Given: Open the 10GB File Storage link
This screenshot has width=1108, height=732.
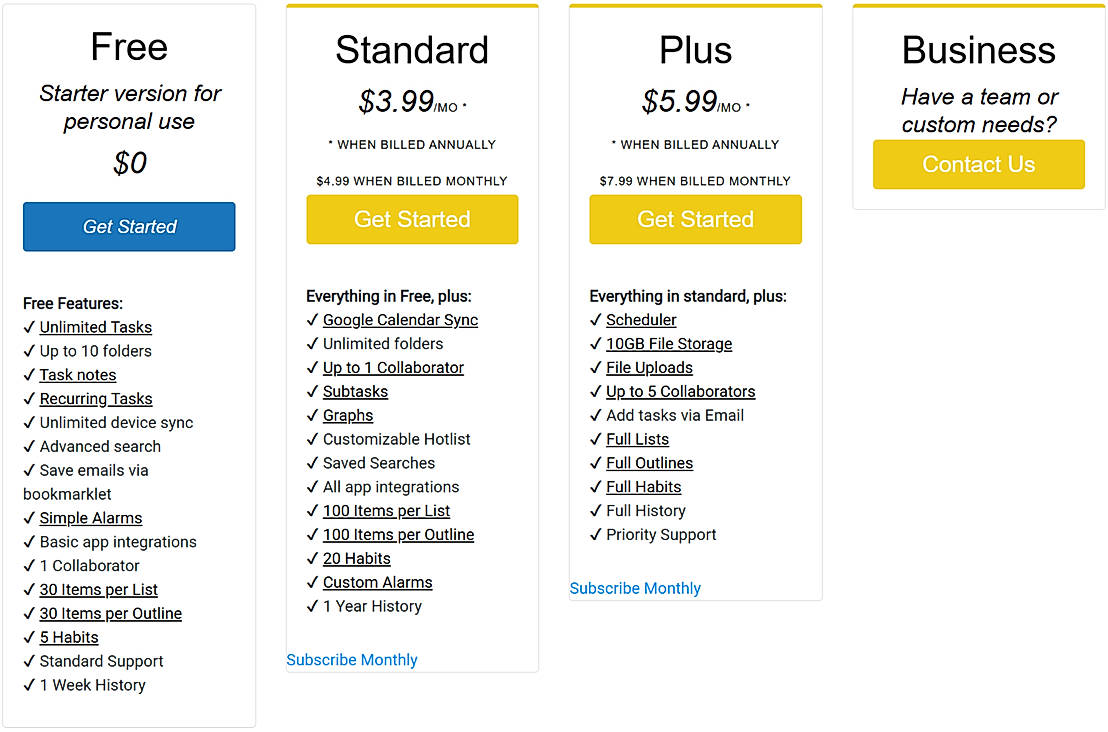Looking at the screenshot, I should click(x=669, y=344).
